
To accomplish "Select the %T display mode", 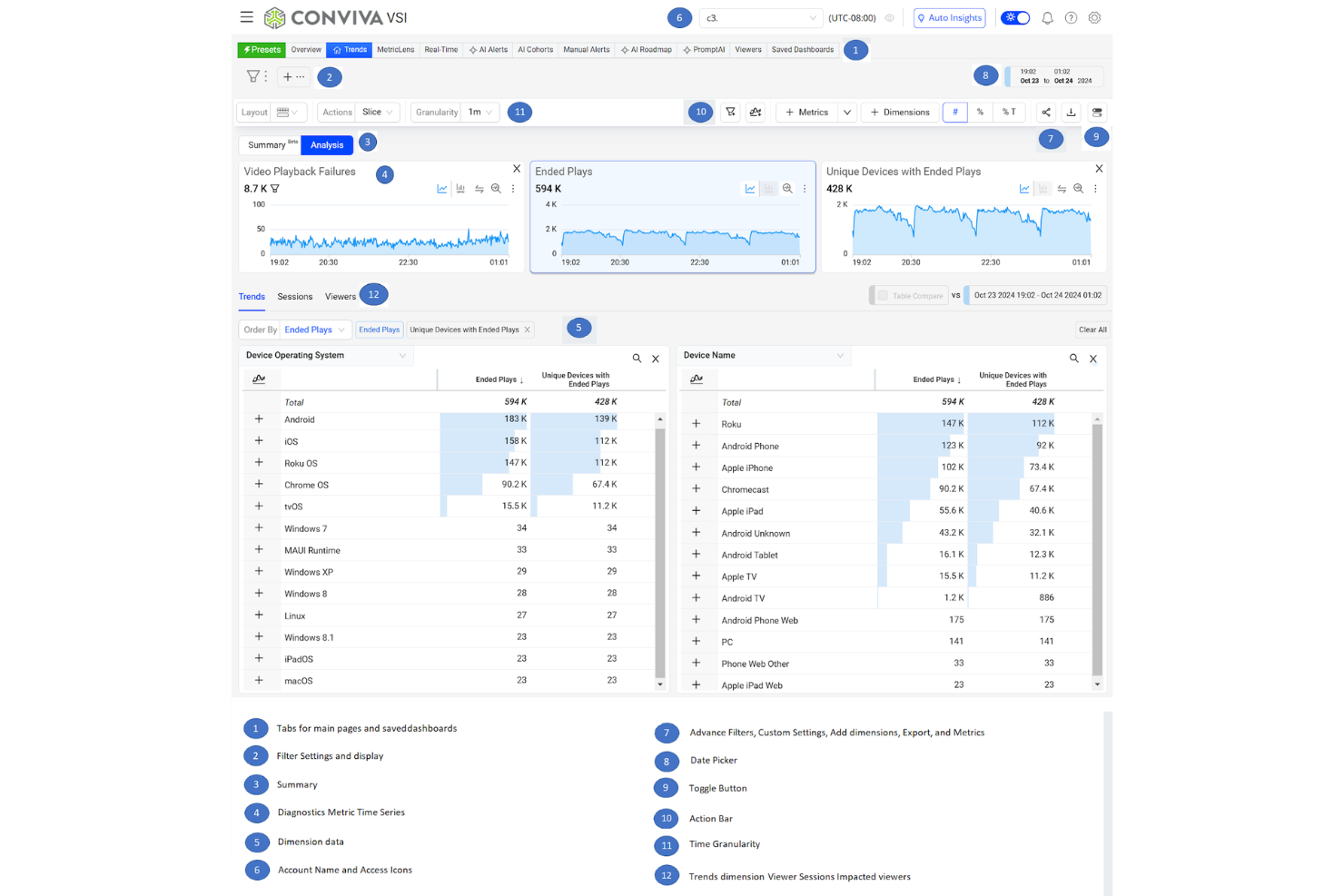I will coord(1009,112).
